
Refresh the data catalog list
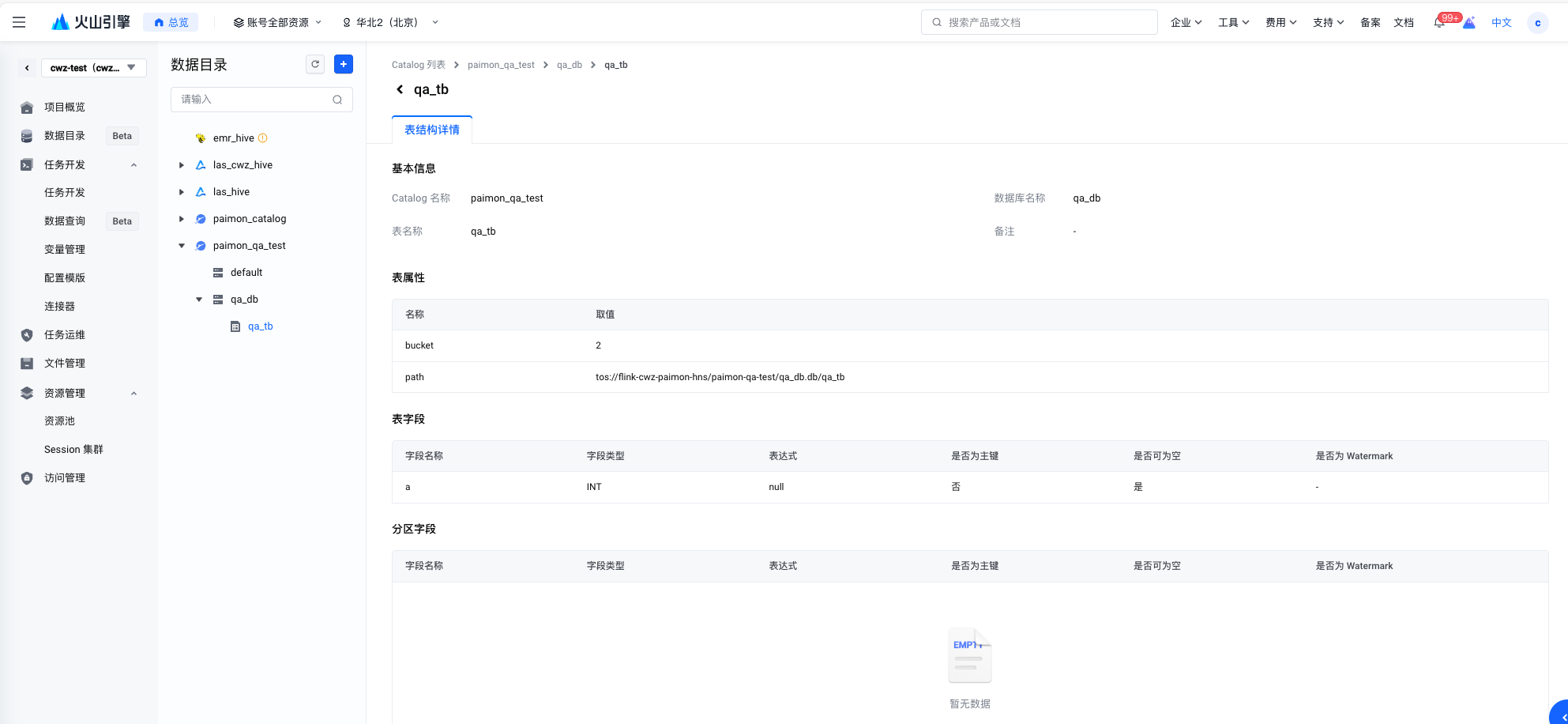point(315,65)
